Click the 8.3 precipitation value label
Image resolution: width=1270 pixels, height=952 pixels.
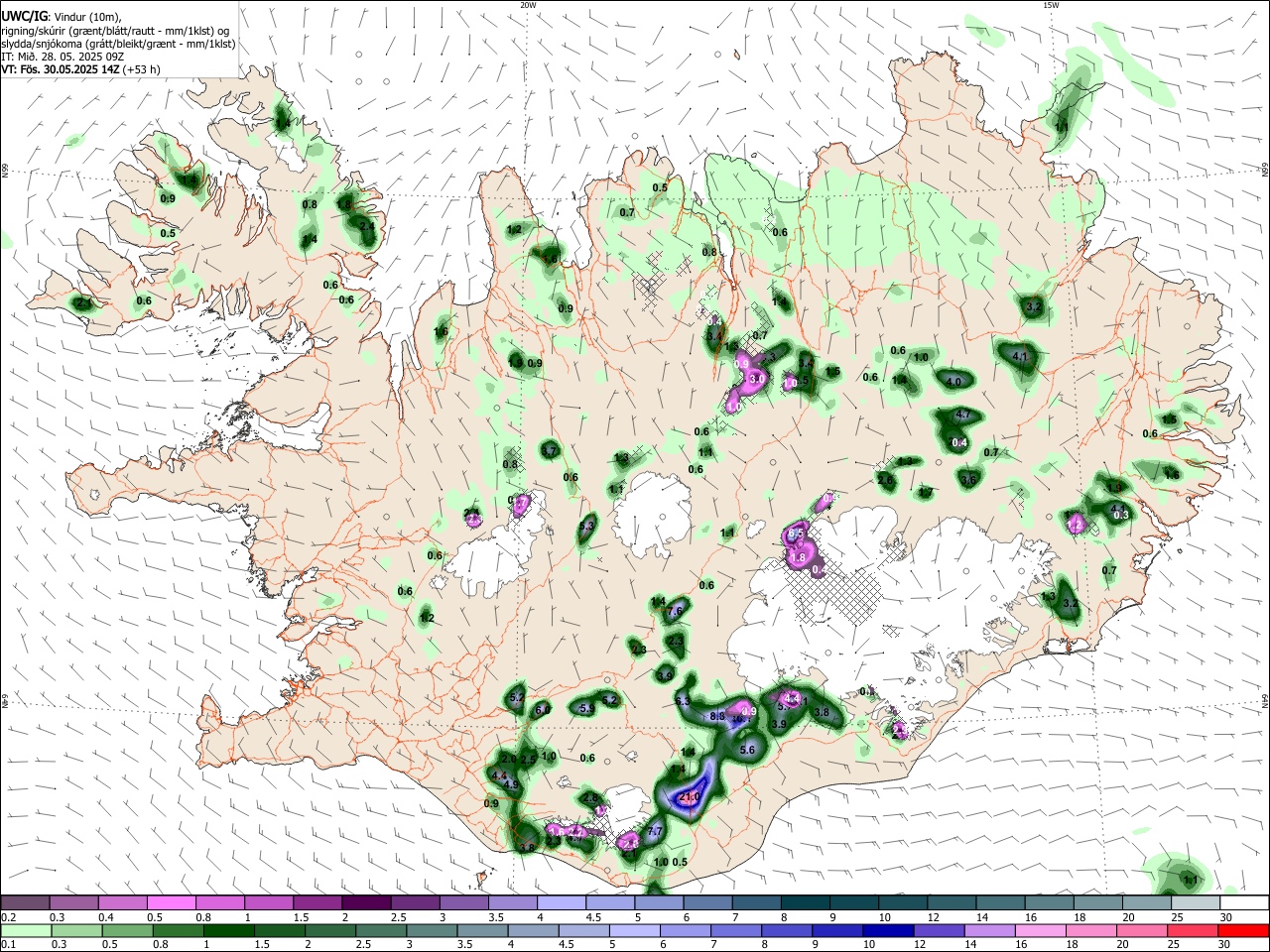pos(717,716)
